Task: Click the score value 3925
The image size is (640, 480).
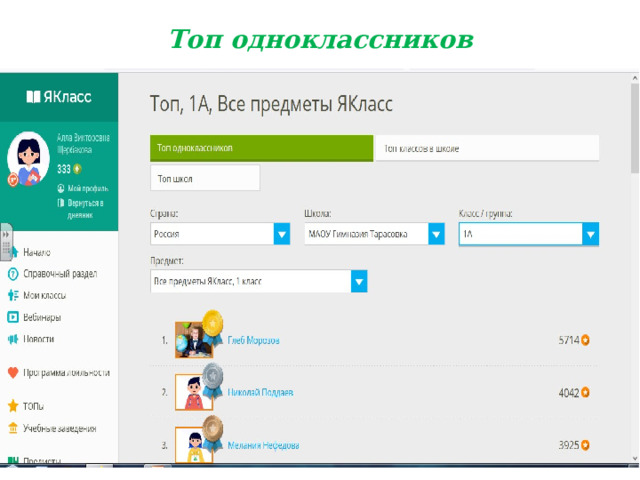Action: [x=569, y=444]
